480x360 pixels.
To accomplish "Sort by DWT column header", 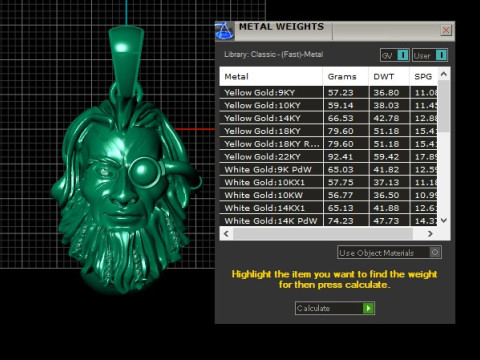I will [x=389, y=77].
